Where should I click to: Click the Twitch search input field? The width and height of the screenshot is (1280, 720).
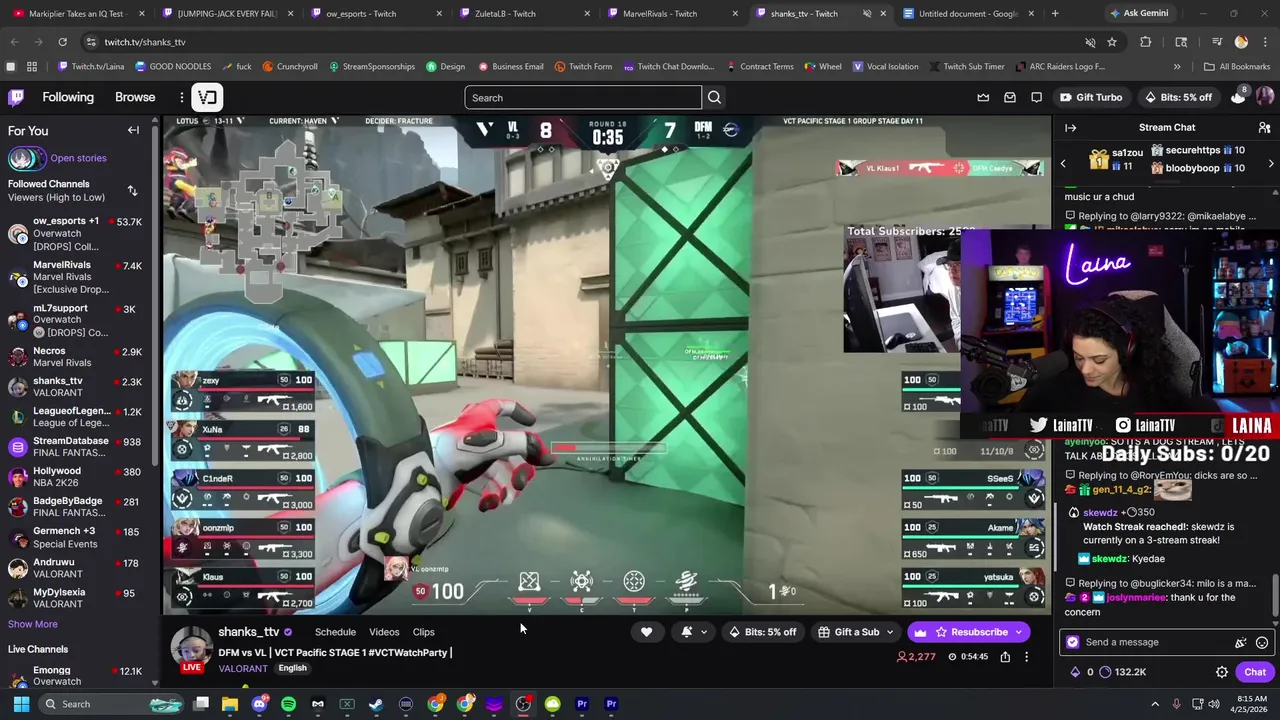pos(583,97)
